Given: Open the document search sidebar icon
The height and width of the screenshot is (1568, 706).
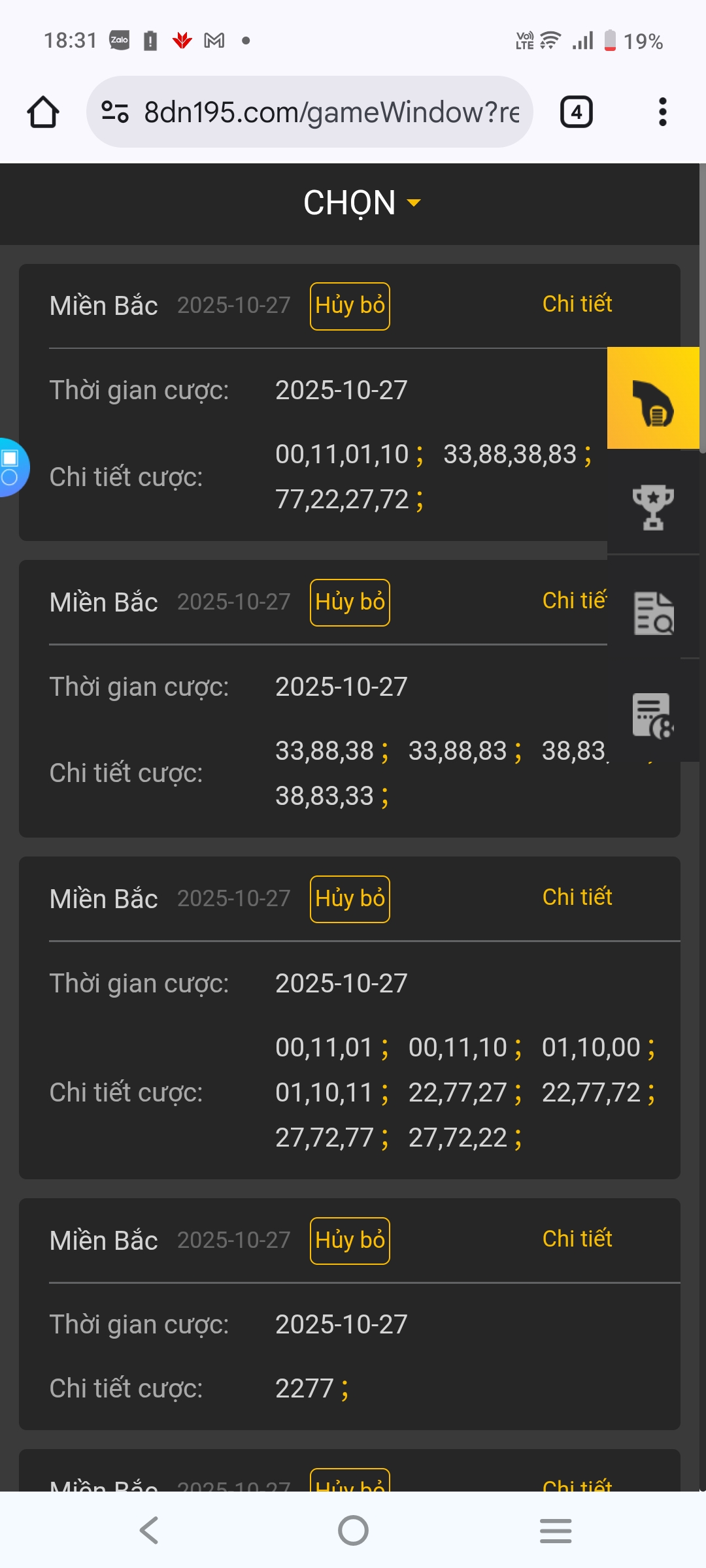Looking at the screenshot, I should coord(652,613).
